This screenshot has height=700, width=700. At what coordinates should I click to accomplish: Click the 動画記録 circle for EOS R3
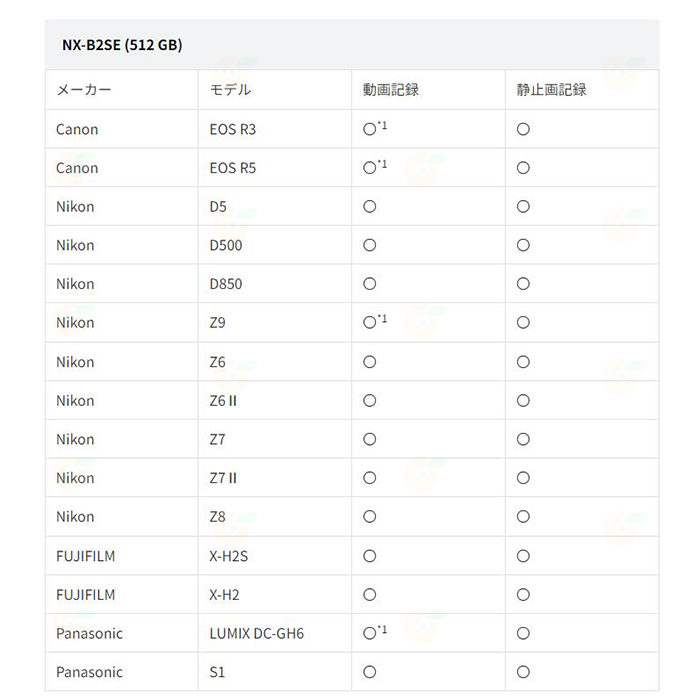[369, 129]
